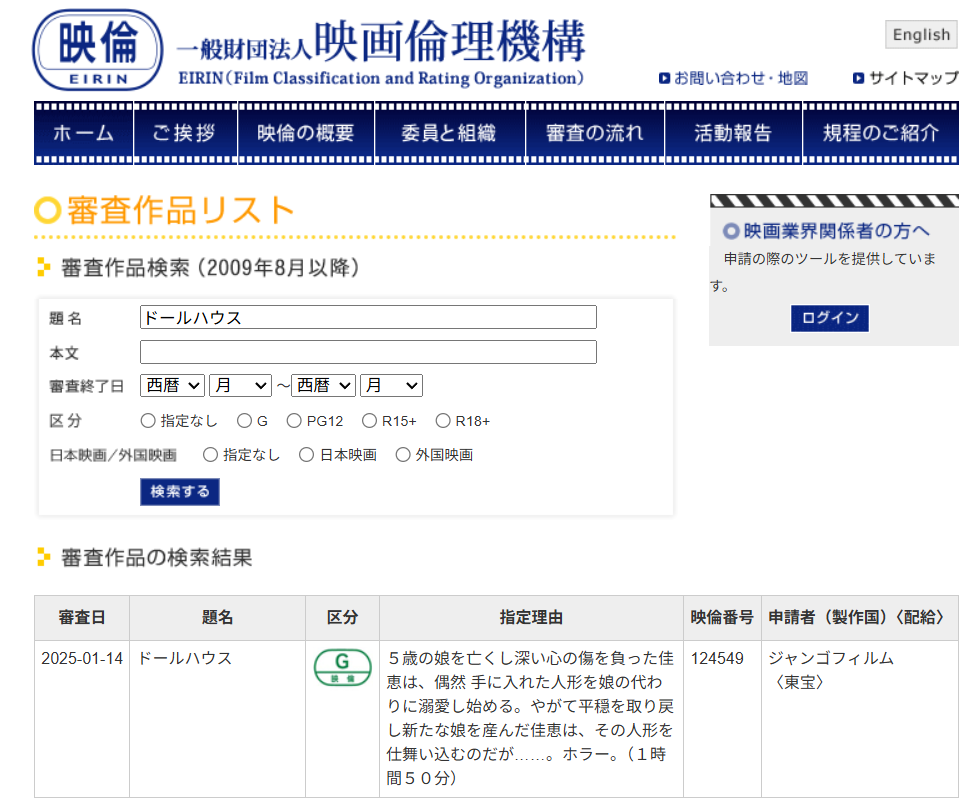Open ご挨拶 menu item

pyautogui.click(x=185, y=133)
